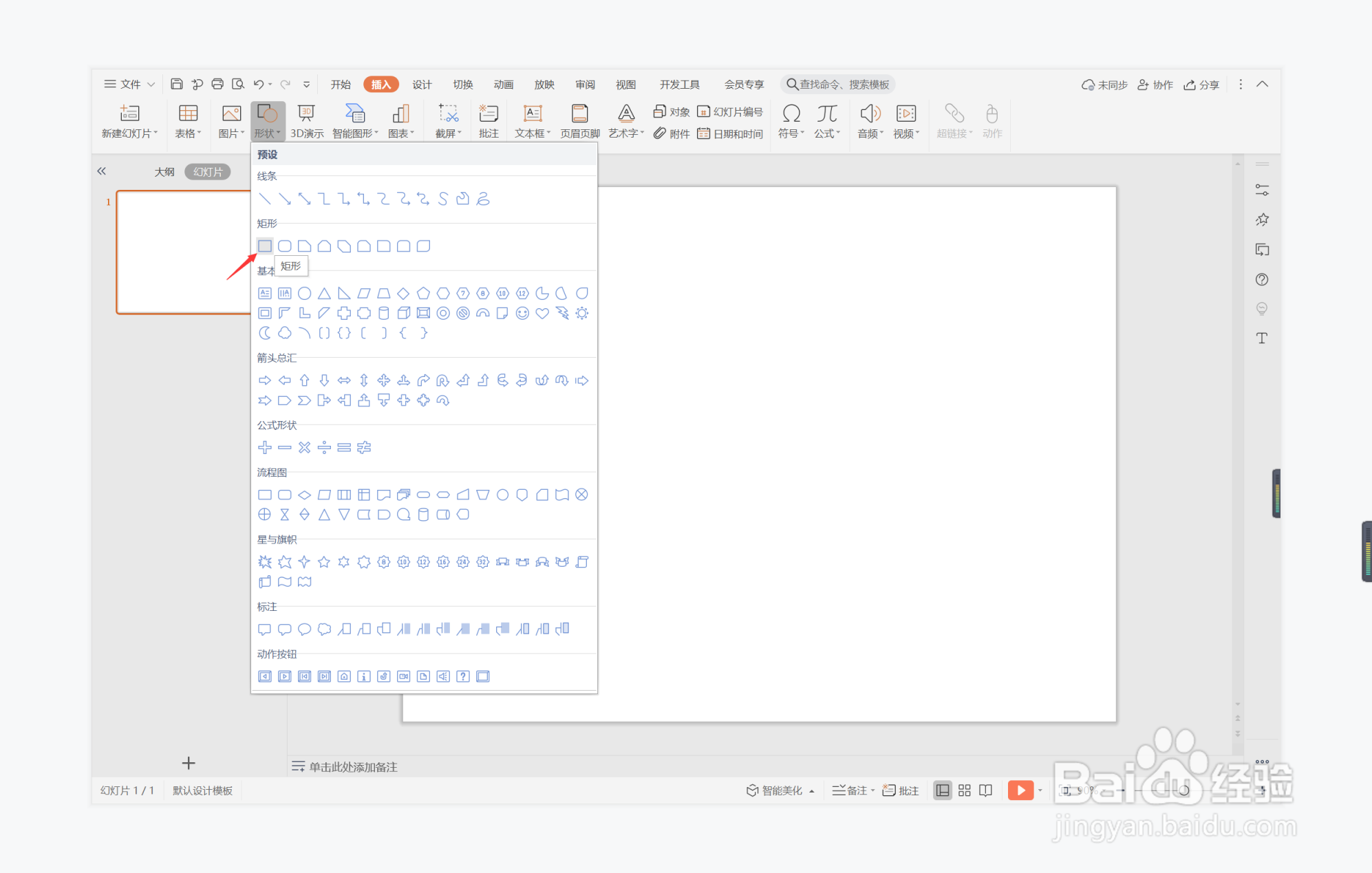The image size is (1372, 873).
Task: Click the 智能美化 button
Action: click(780, 790)
